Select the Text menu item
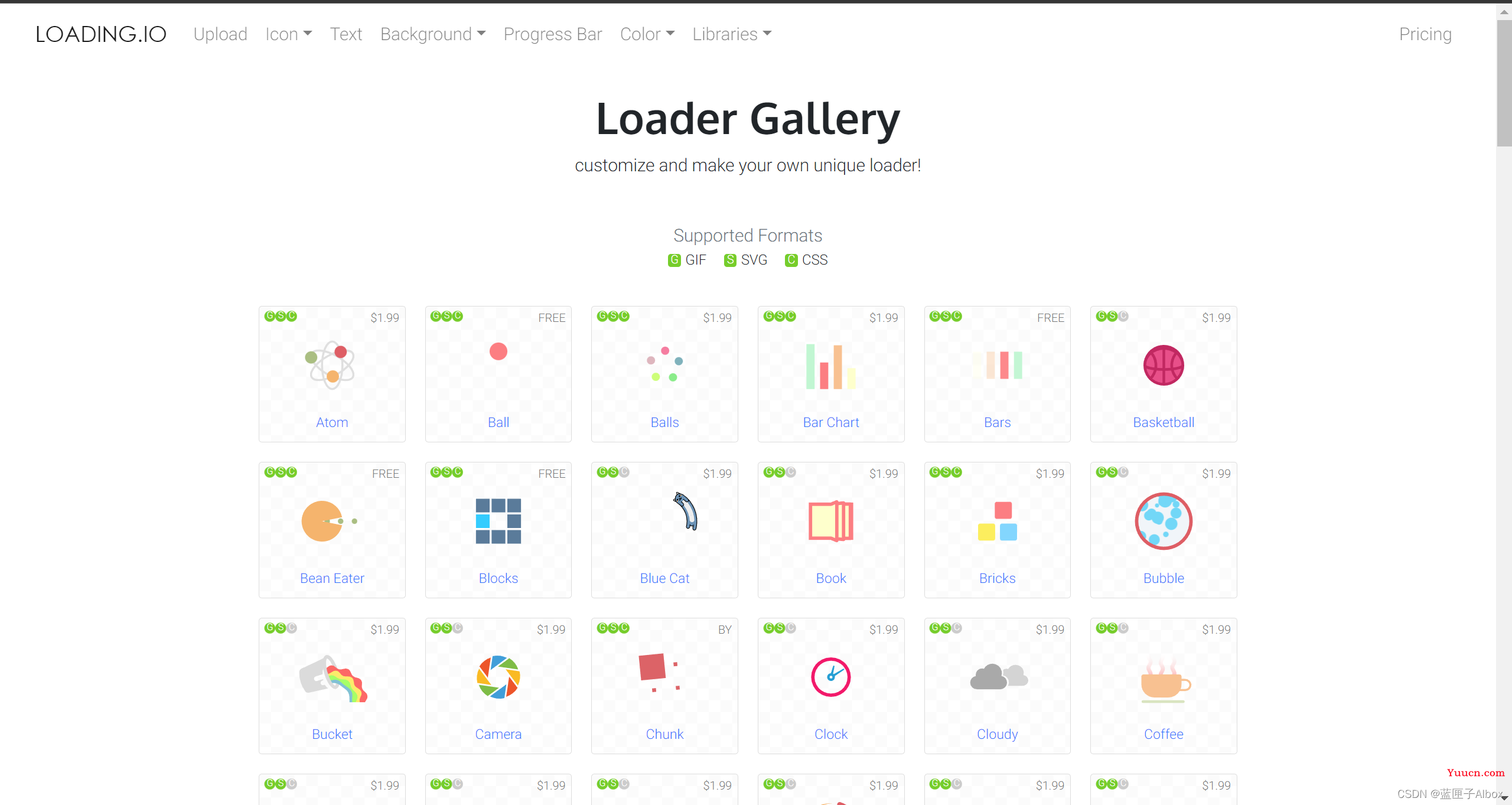This screenshot has height=805, width=1512. tap(345, 33)
